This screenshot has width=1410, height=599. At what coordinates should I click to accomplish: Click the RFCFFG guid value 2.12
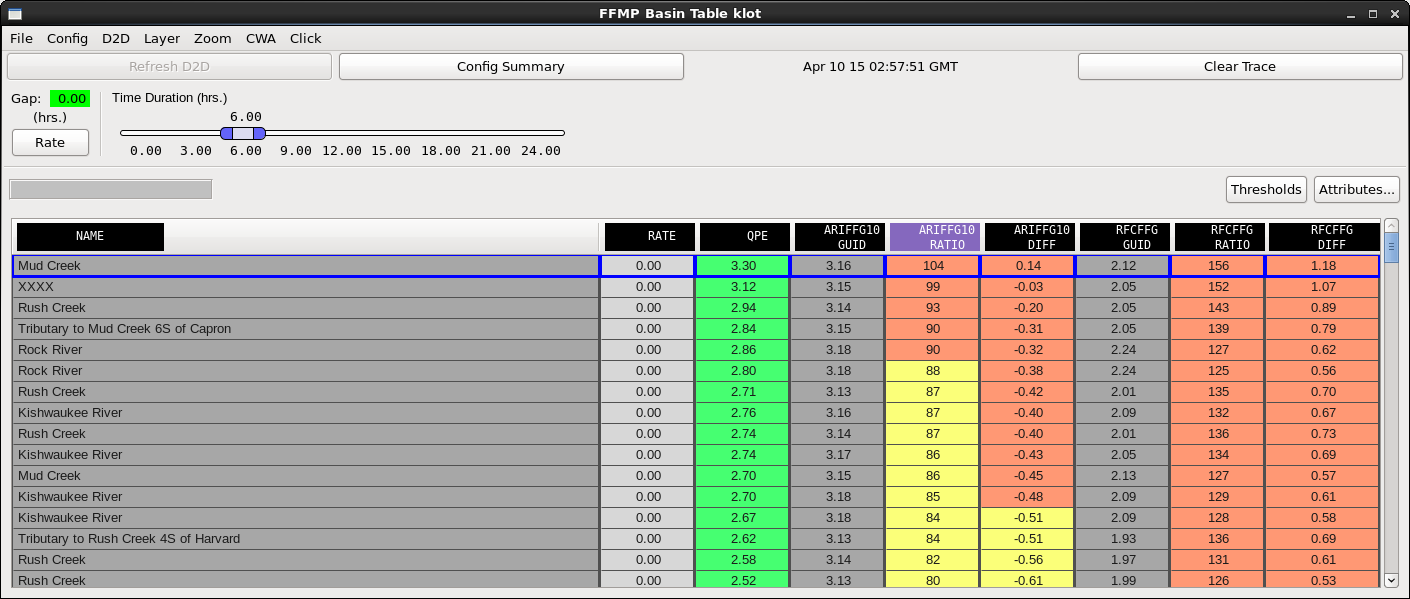coord(1123,266)
